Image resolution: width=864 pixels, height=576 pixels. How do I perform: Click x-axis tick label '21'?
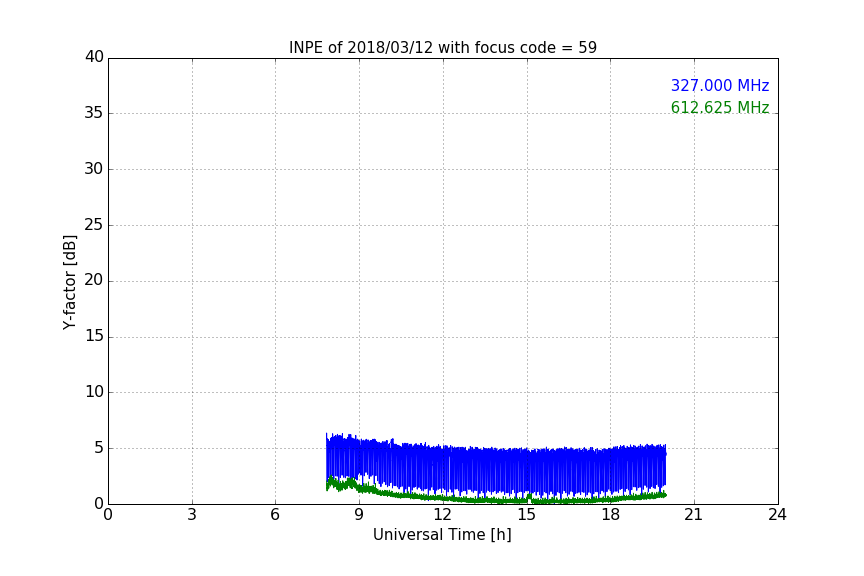(x=693, y=515)
